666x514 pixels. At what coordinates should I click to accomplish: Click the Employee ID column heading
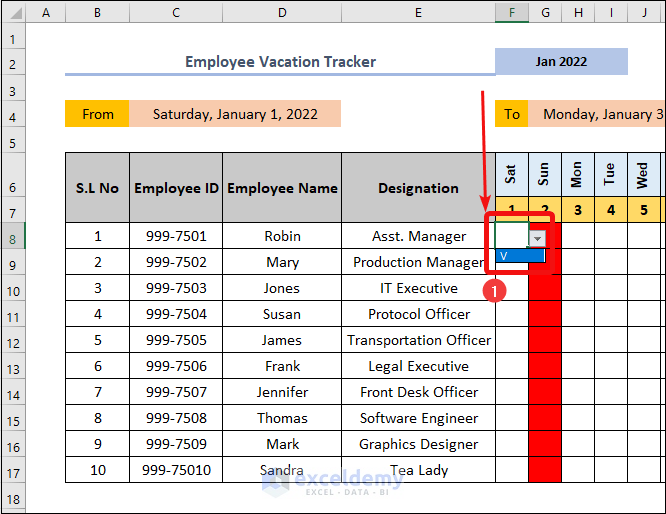[176, 188]
